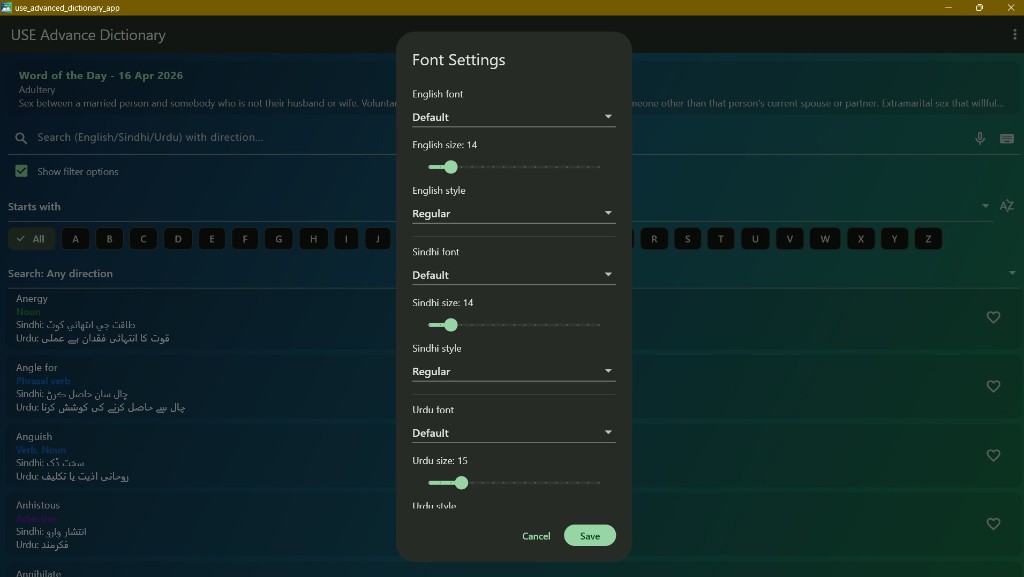Open the Urdu font dropdown
This screenshot has height=577, width=1024.
coord(513,433)
